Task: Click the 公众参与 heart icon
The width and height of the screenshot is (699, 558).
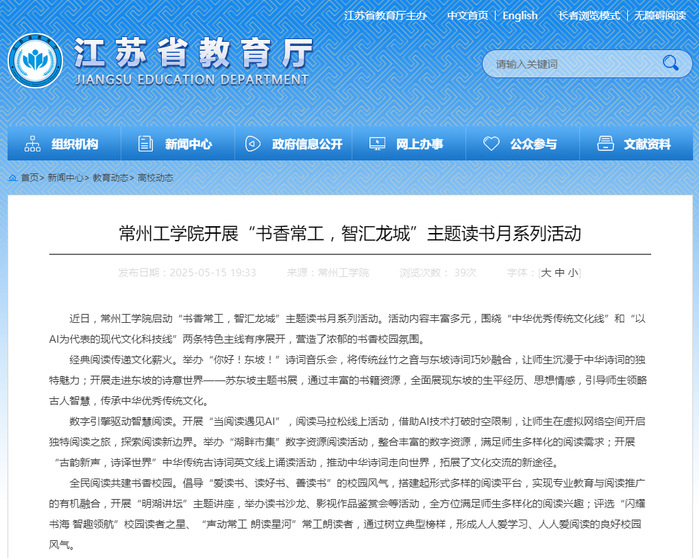Action: pyautogui.click(x=491, y=144)
